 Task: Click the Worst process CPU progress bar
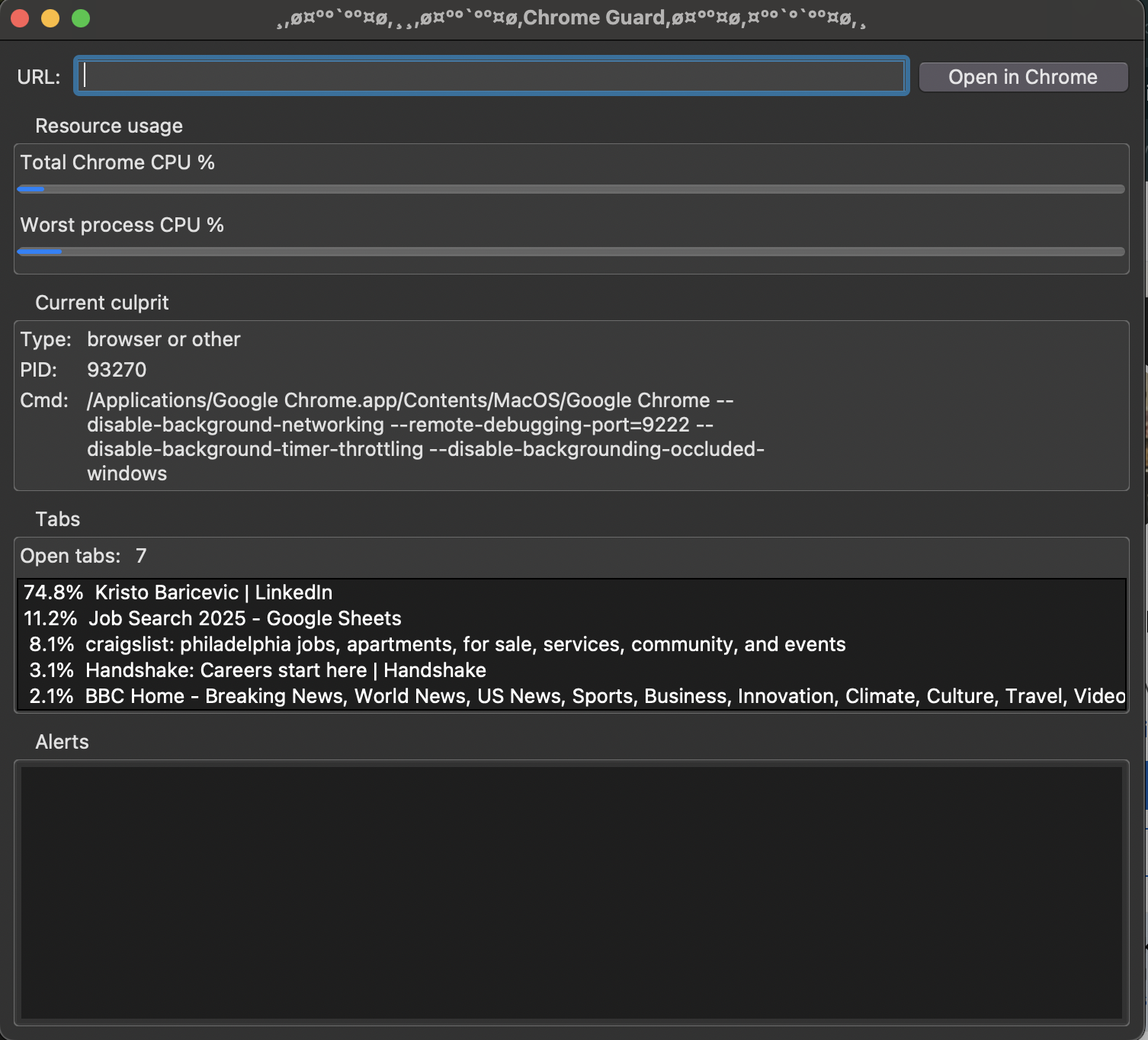pos(570,252)
